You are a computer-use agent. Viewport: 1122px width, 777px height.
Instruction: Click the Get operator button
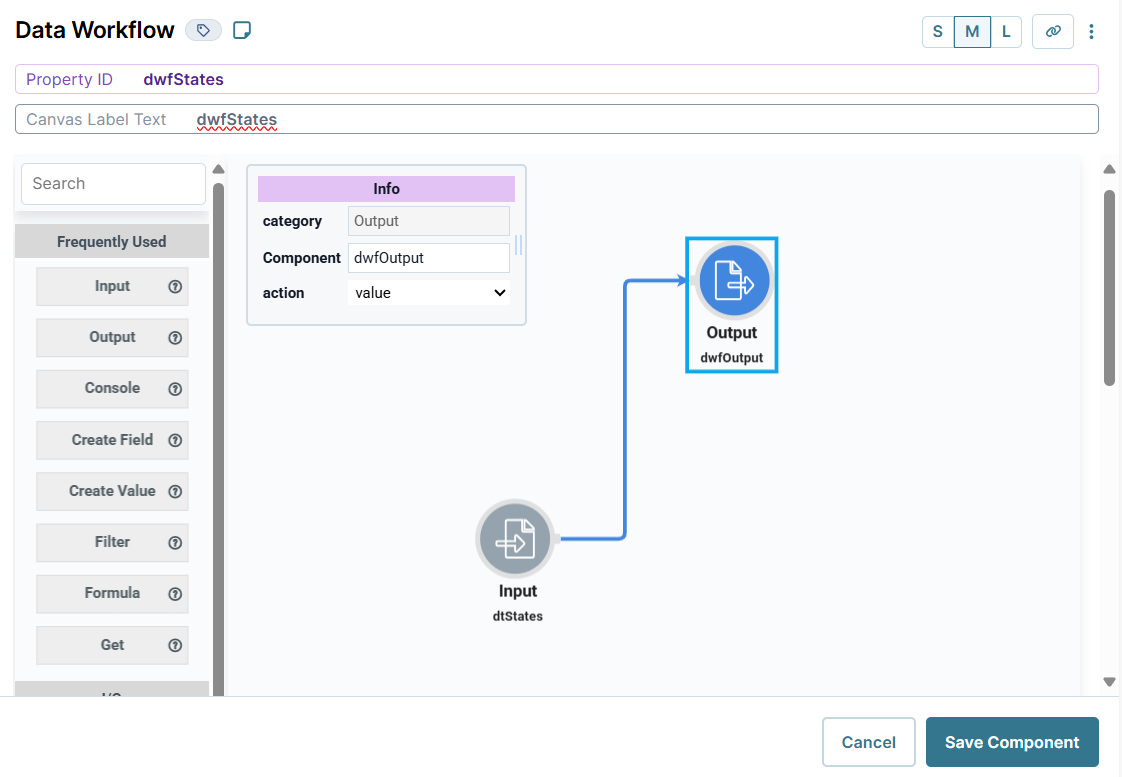pyautogui.click(x=112, y=645)
